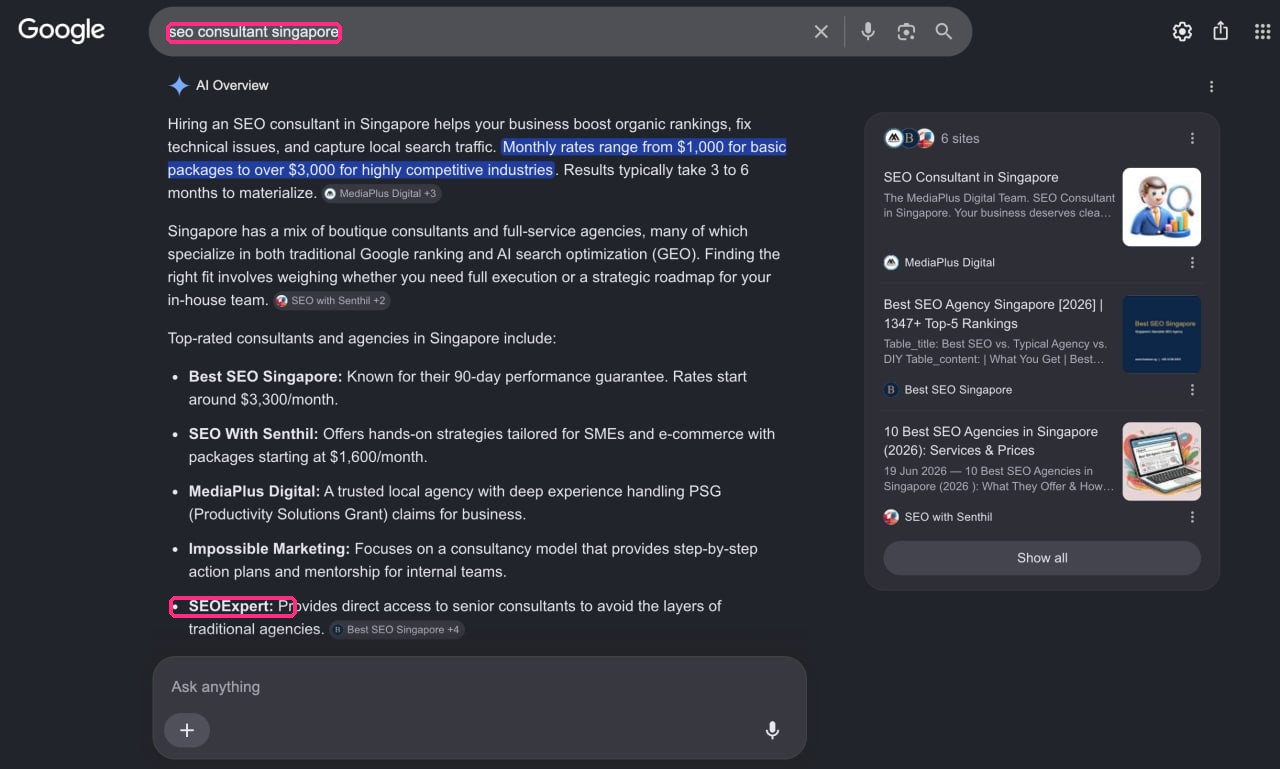Click the highlighted monthly rates sentence
This screenshot has height=769, width=1280.
click(x=477, y=158)
